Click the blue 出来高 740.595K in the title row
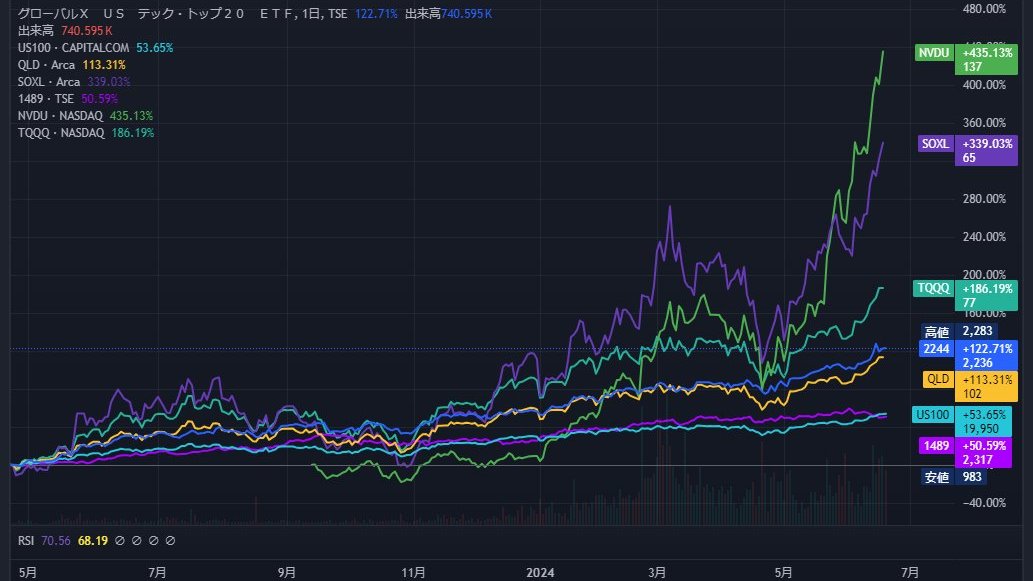The image size is (1033, 581). (448, 13)
